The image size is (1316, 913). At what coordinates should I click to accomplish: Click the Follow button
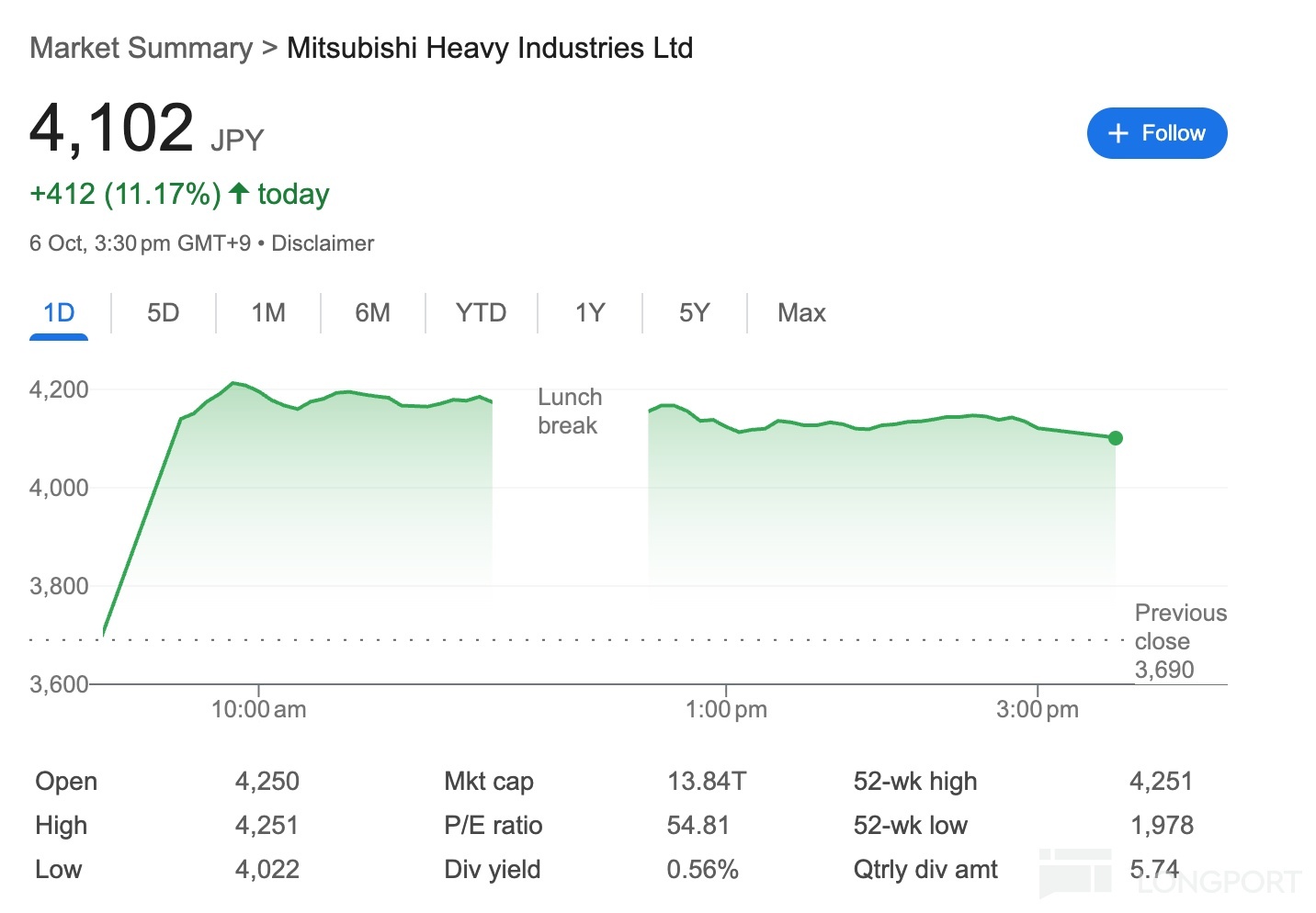[1156, 133]
